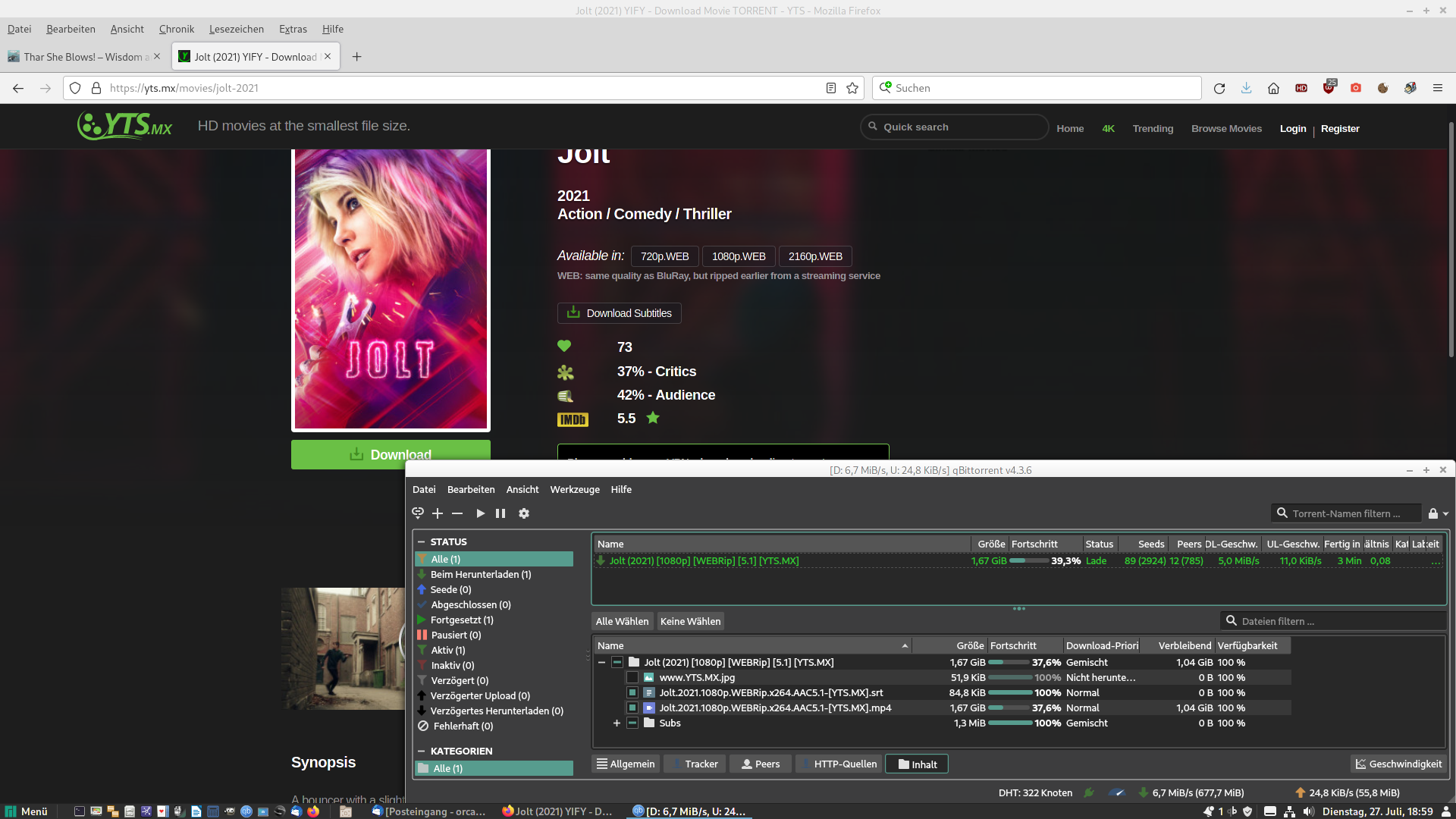The width and height of the screenshot is (1456, 819).
Task: Resume torrent with play icon
Action: click(x=480, y=513)
